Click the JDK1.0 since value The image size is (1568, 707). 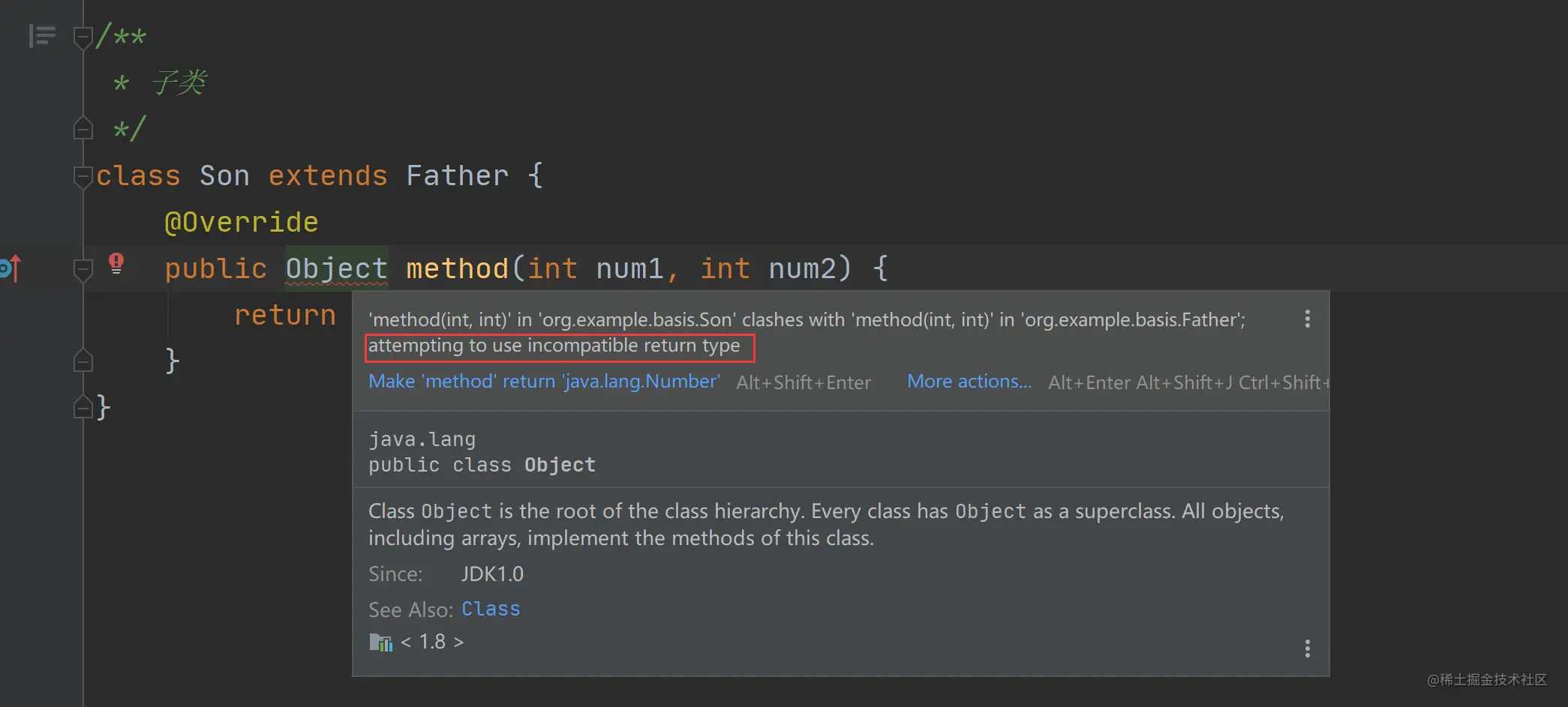tap(492, 574)
